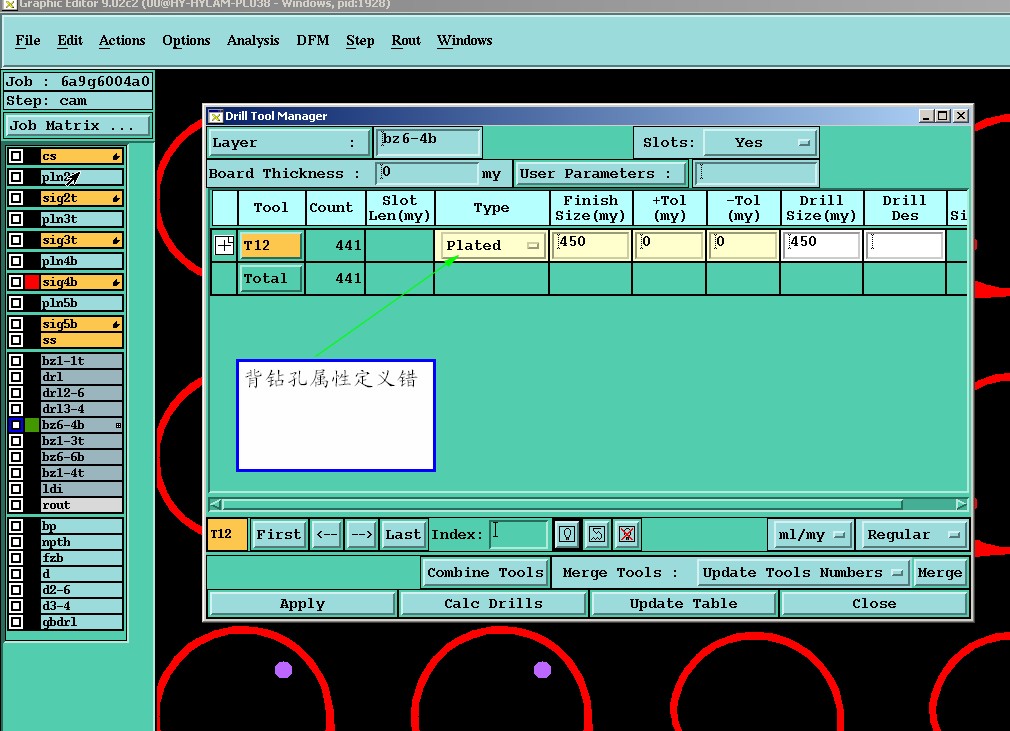Click the First navigation button

click(x=278, y=535)
